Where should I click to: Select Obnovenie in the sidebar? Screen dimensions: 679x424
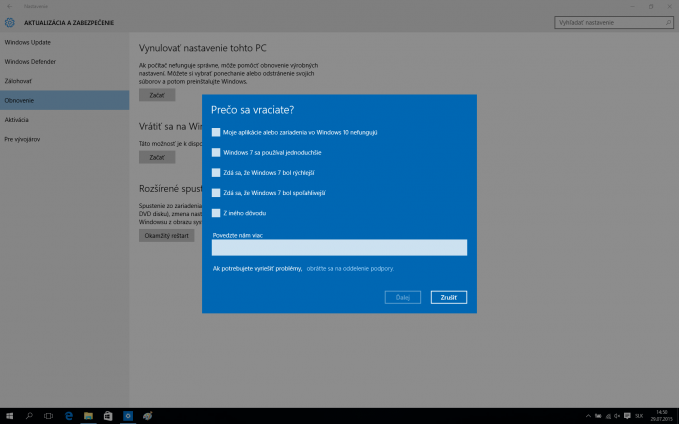point(65,100)
